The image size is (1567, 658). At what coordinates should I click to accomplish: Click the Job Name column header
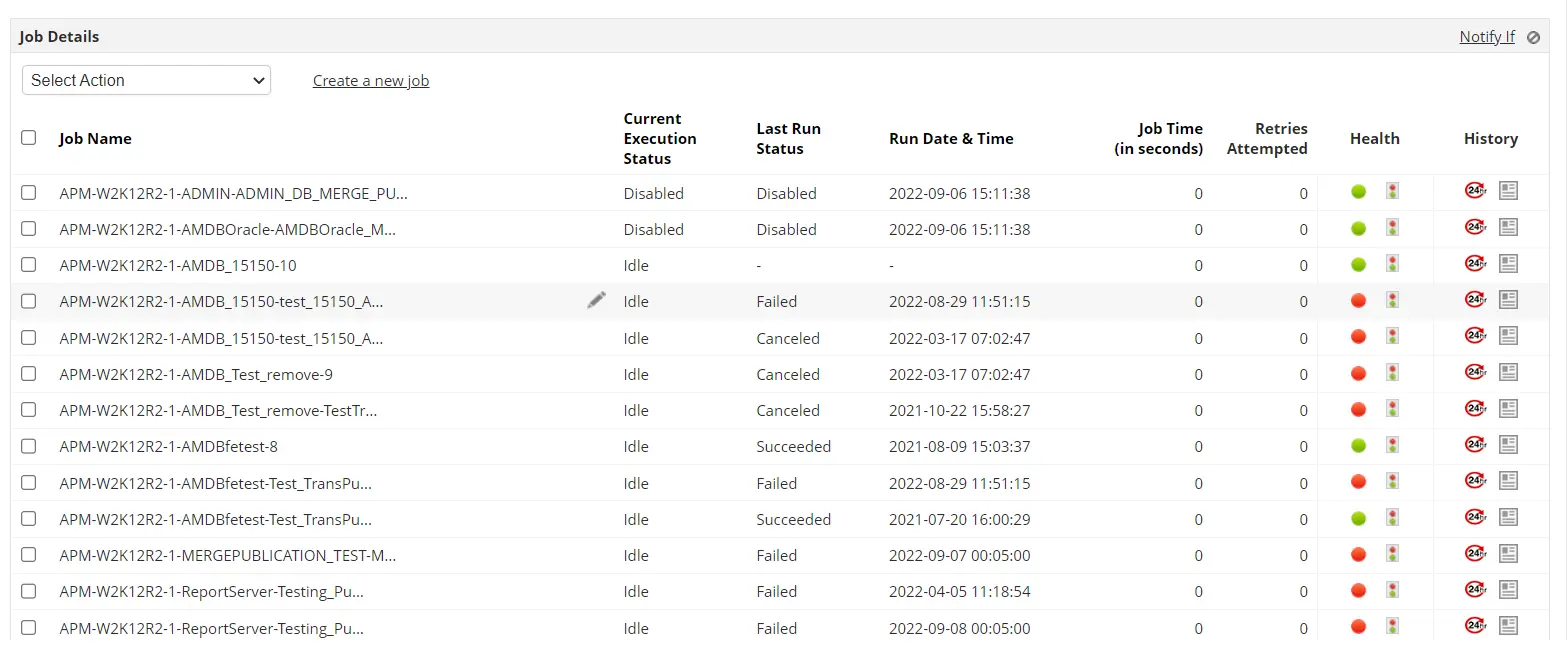(95, 139)
